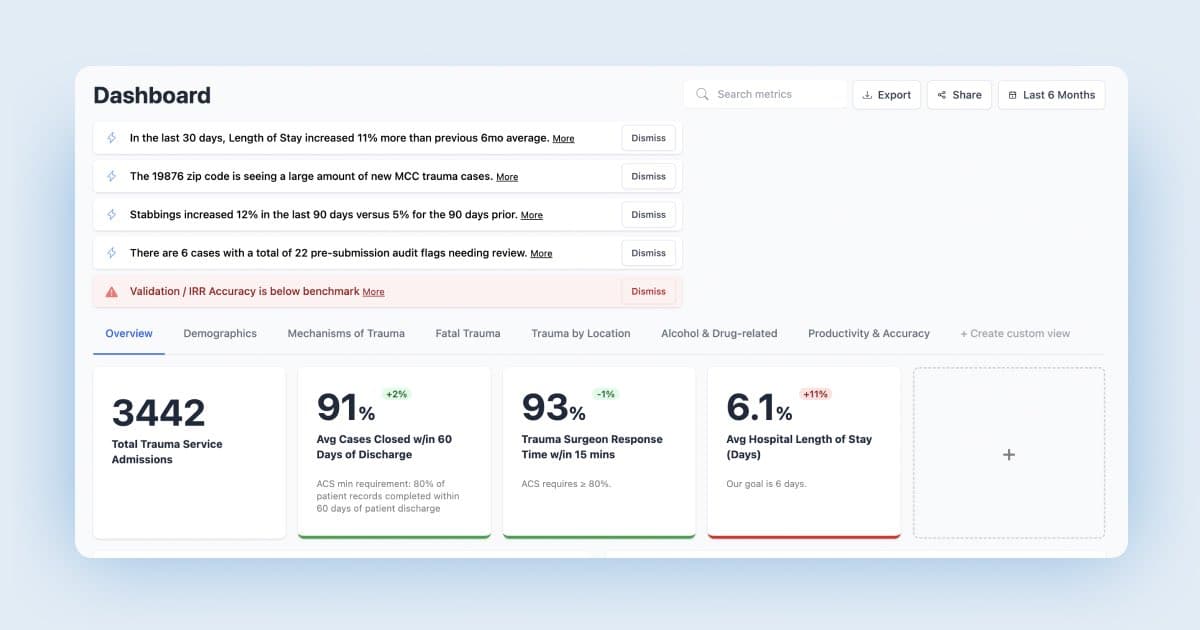Type in the Search metrics field
The image size is (1200, 630).
tap(775, 94)
